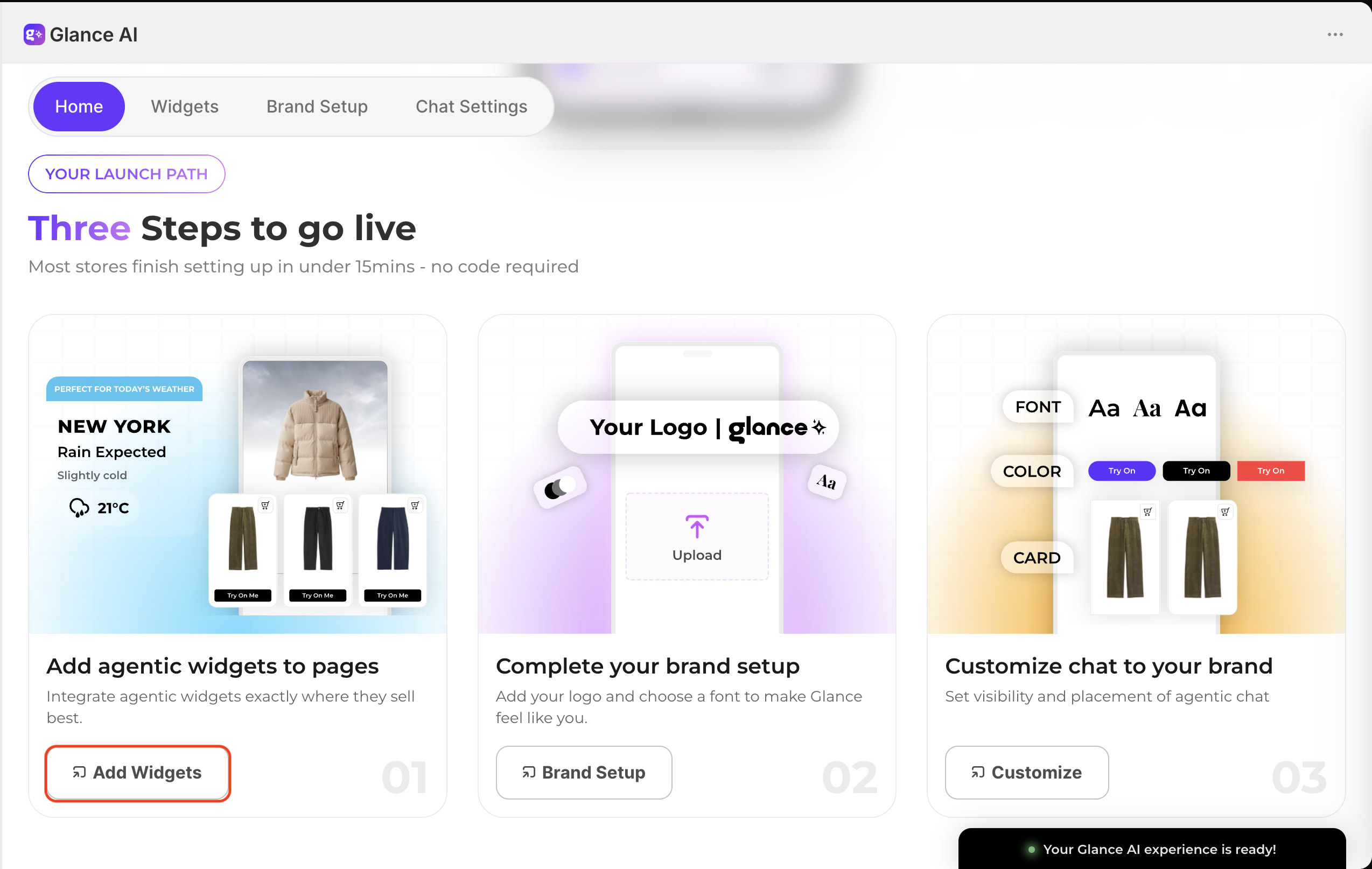Click the Customize button
The width and height of the screenshot is (1372, 869).
1027,773
